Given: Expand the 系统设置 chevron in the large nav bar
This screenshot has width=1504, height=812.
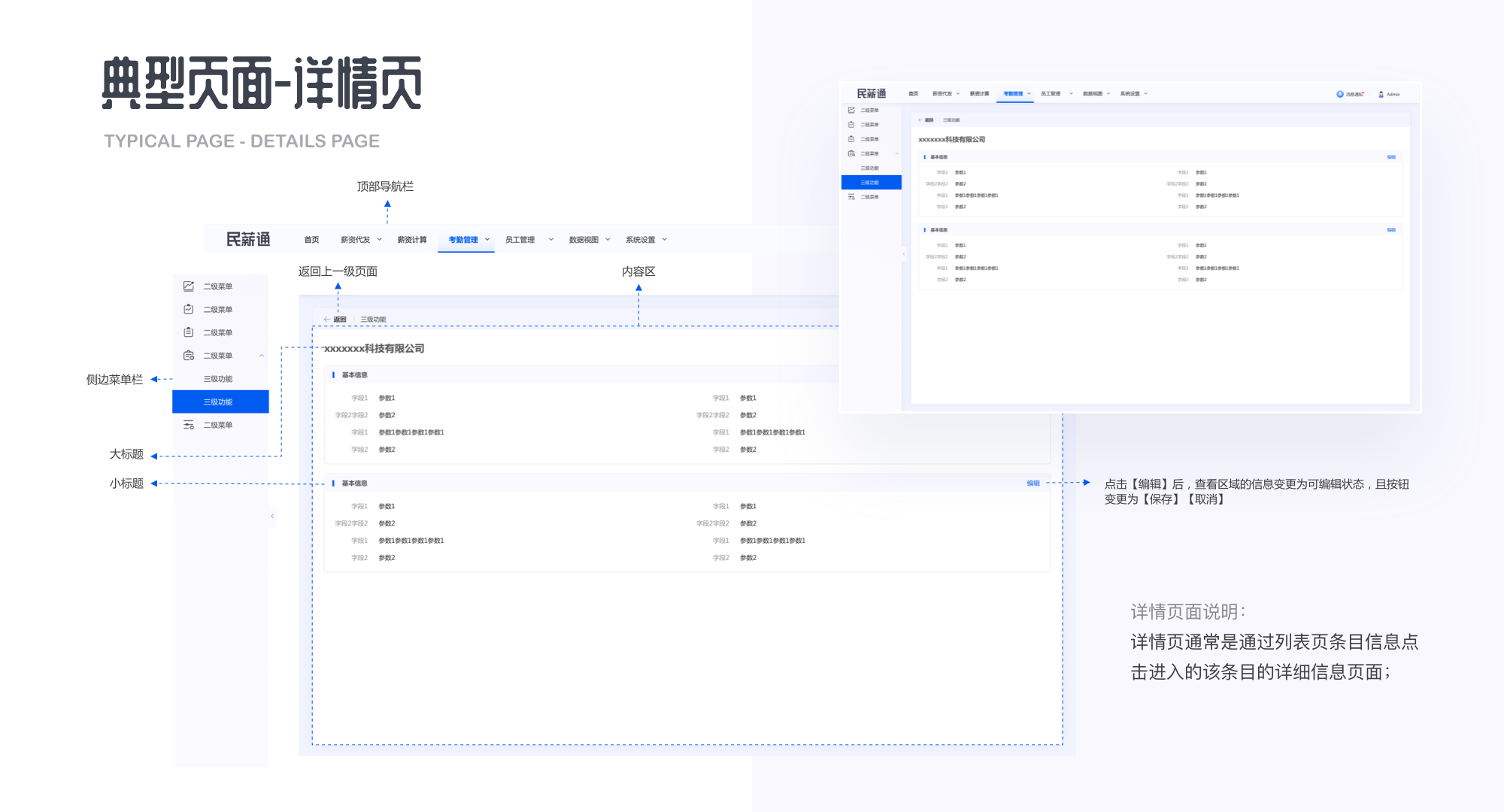Looking at the screenshot, I should pyautogui.click(x=665, y=240).
